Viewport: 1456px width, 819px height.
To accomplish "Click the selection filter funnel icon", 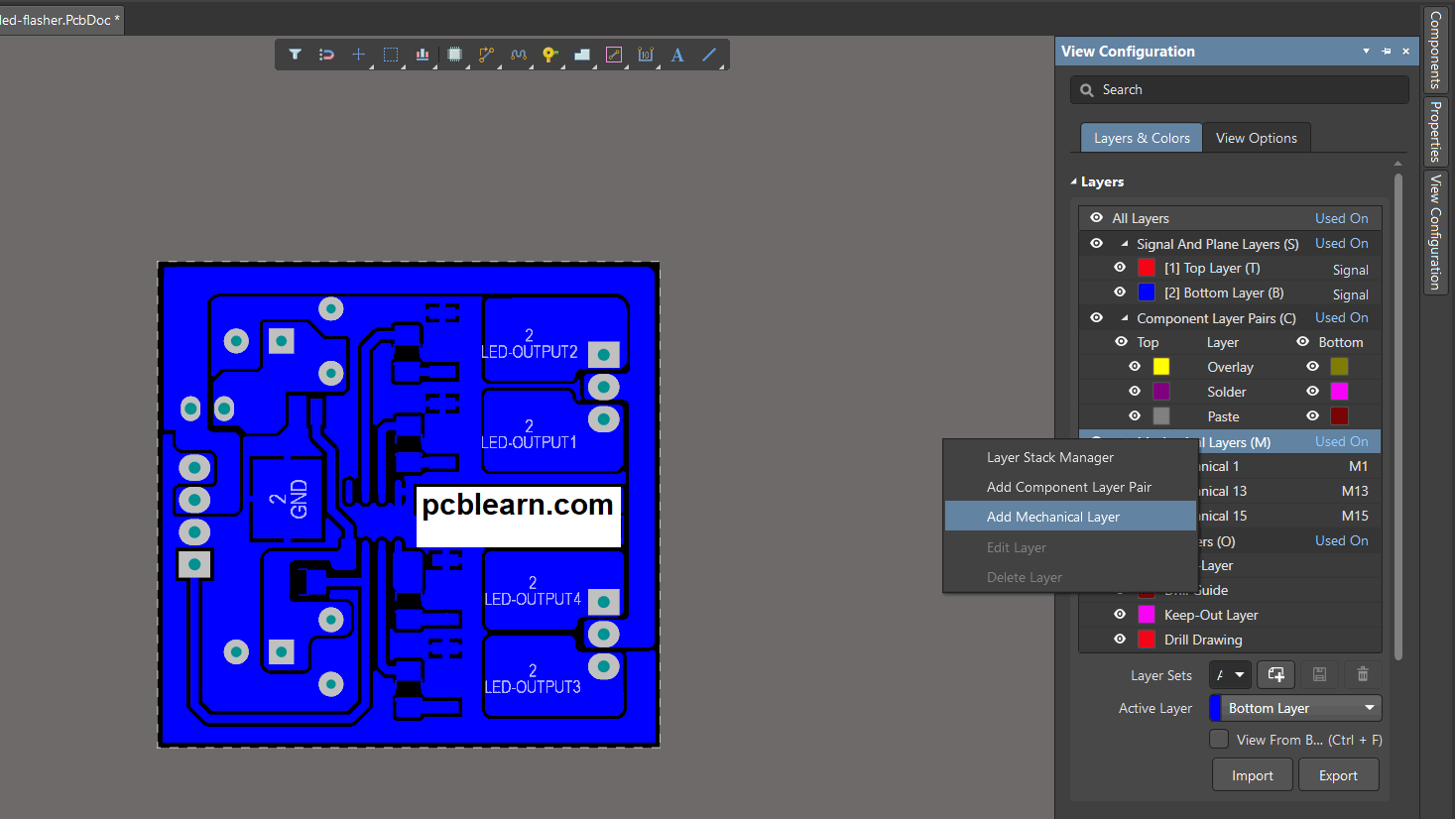I will point(295,55).
